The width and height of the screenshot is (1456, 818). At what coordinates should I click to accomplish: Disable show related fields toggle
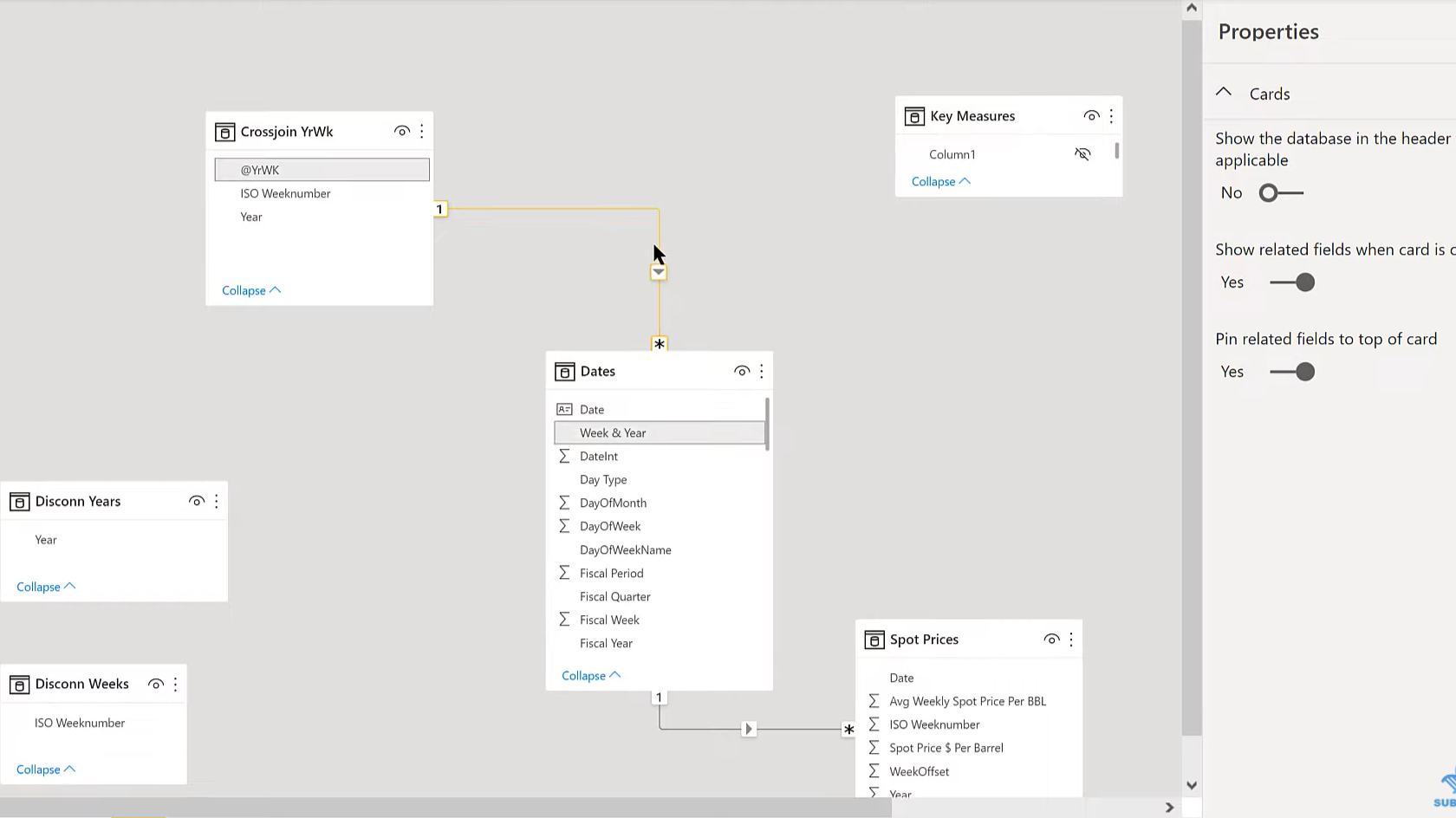click(1292, 282)
